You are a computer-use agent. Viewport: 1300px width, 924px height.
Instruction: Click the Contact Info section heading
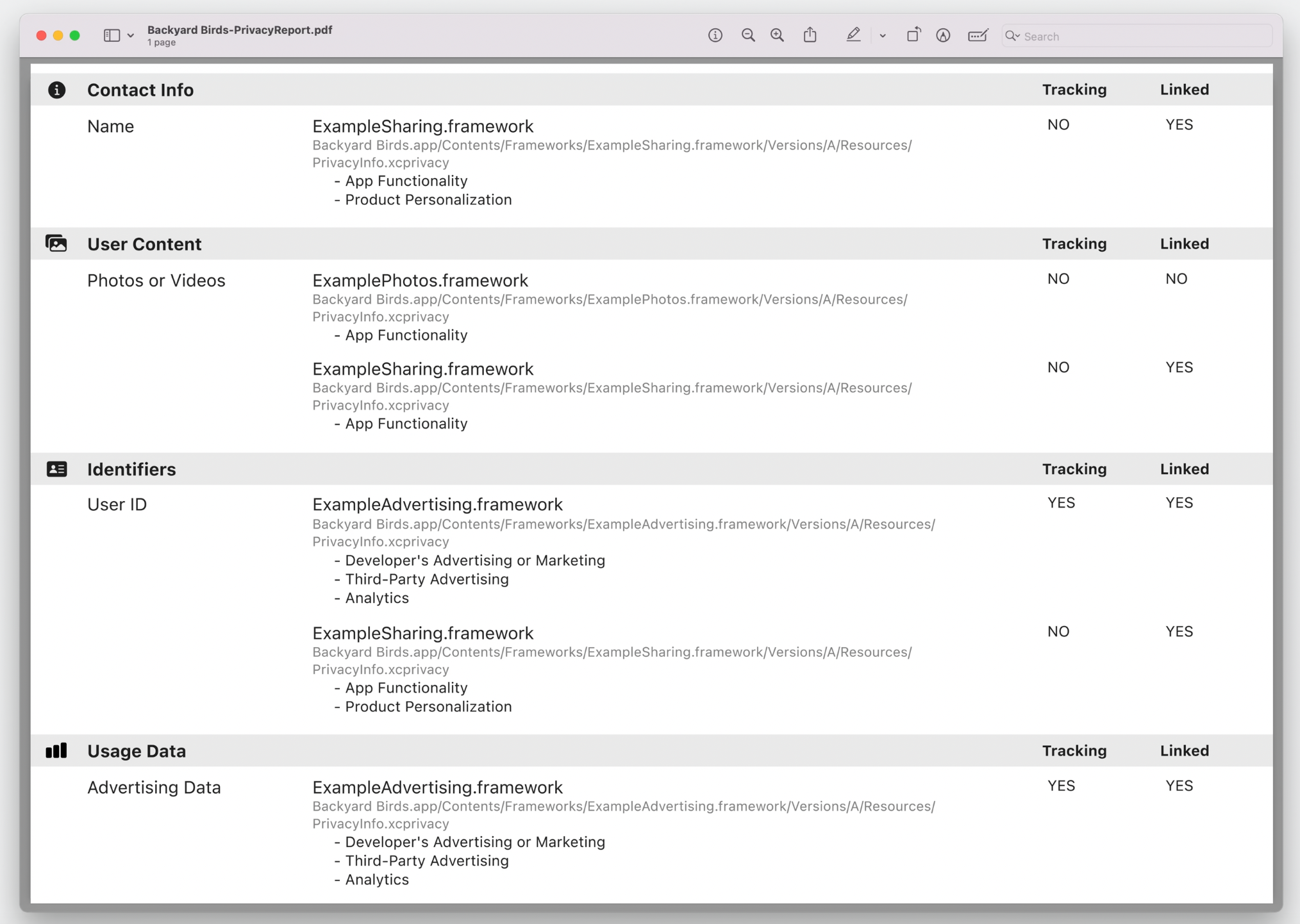(x=140, y=90)
